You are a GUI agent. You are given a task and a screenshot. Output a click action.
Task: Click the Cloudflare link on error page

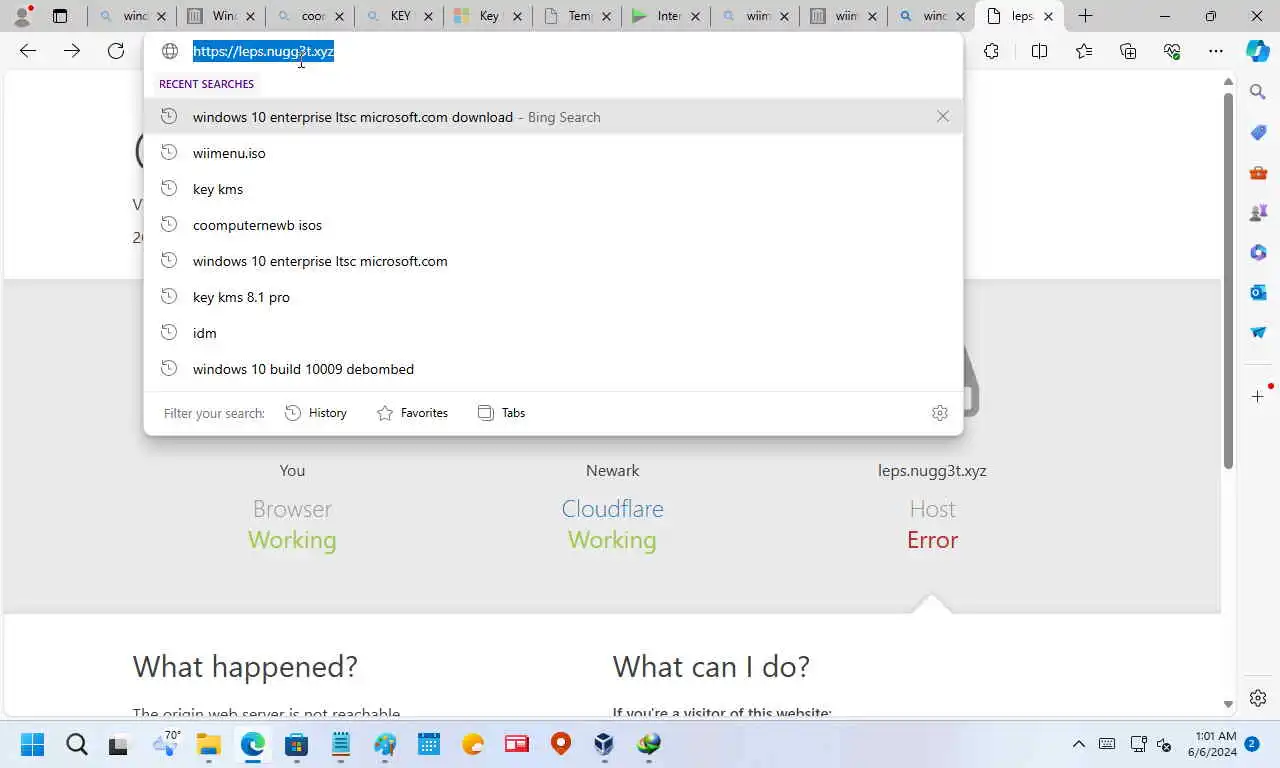(x=612, y=509)
